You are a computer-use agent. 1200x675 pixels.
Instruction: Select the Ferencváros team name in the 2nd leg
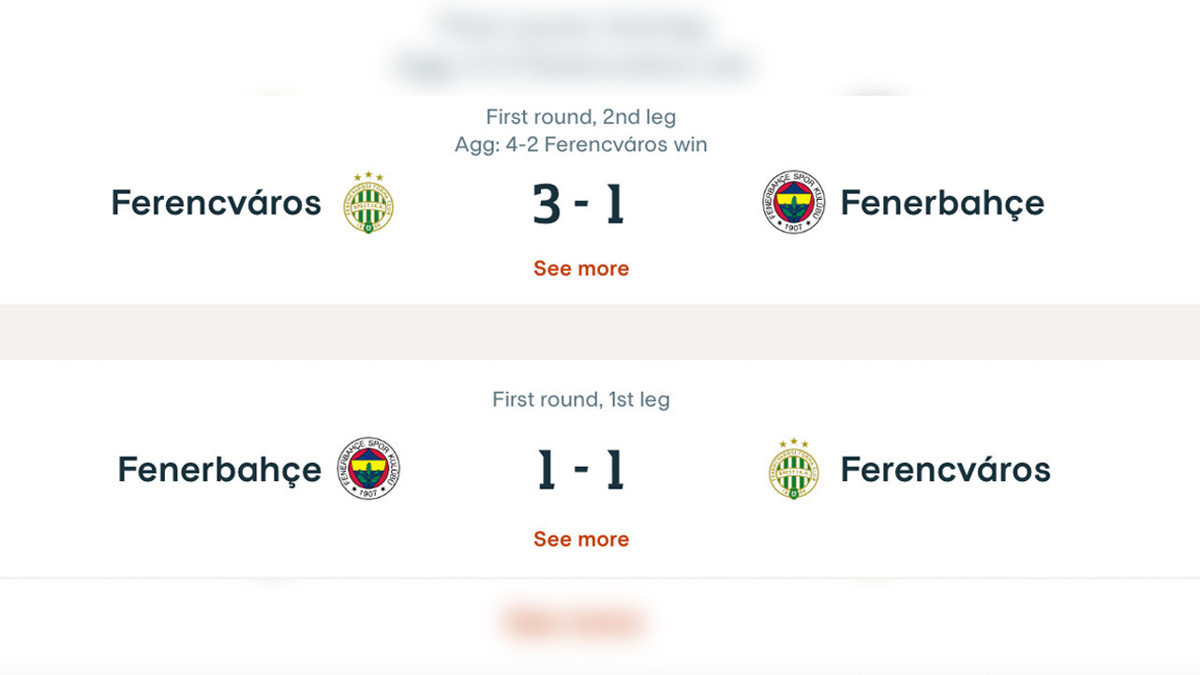[216, 203]
